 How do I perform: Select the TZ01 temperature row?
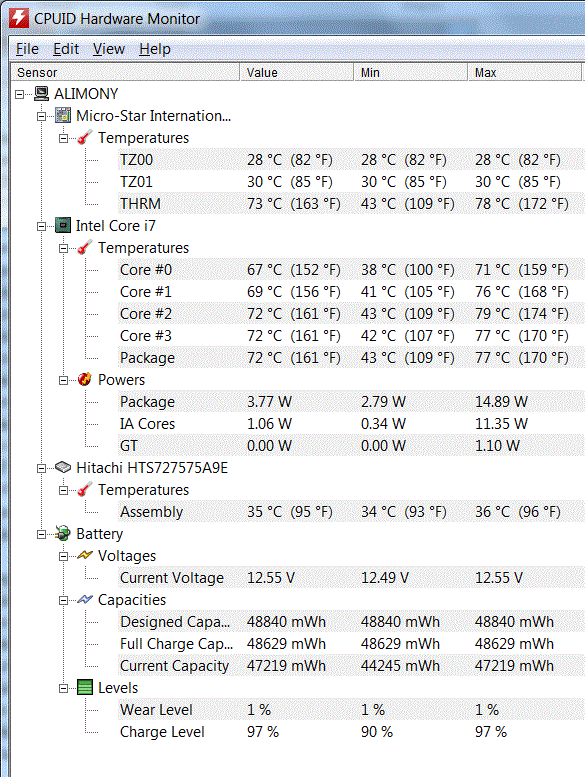351,182
